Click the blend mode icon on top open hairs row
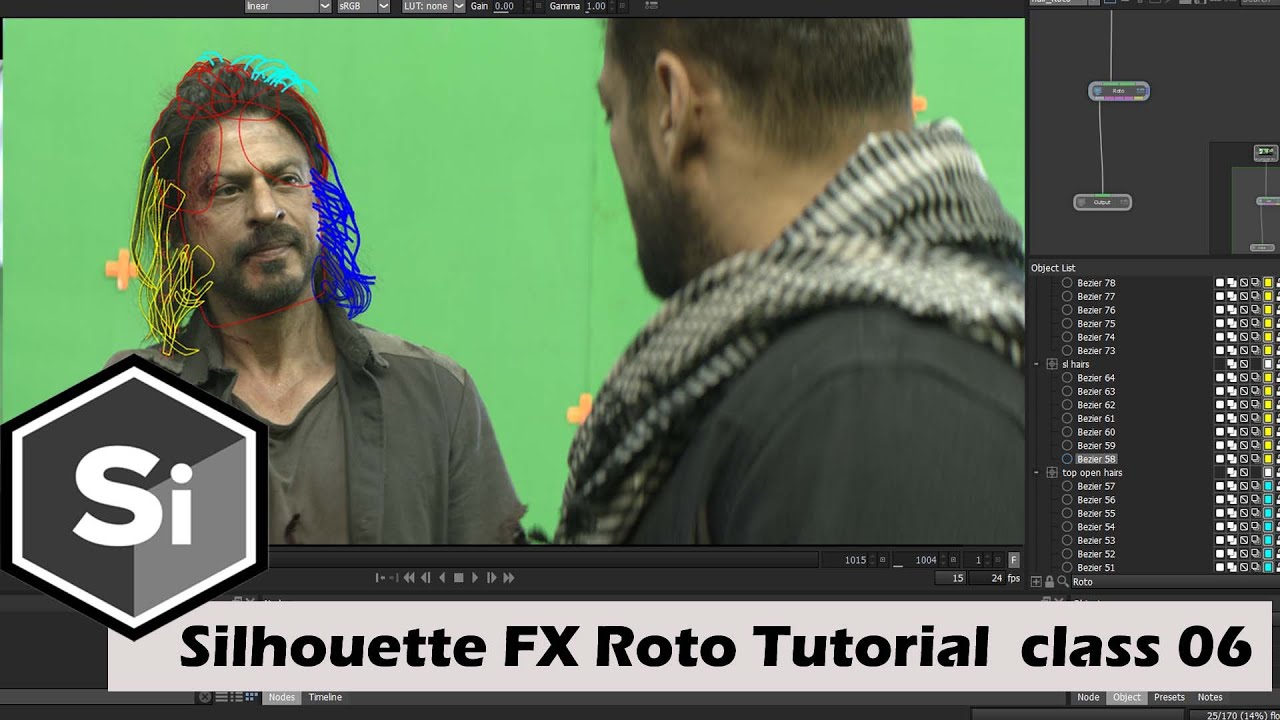Image resolution: width=1280 pixels, height=720 pixels. coord(1232,472)
